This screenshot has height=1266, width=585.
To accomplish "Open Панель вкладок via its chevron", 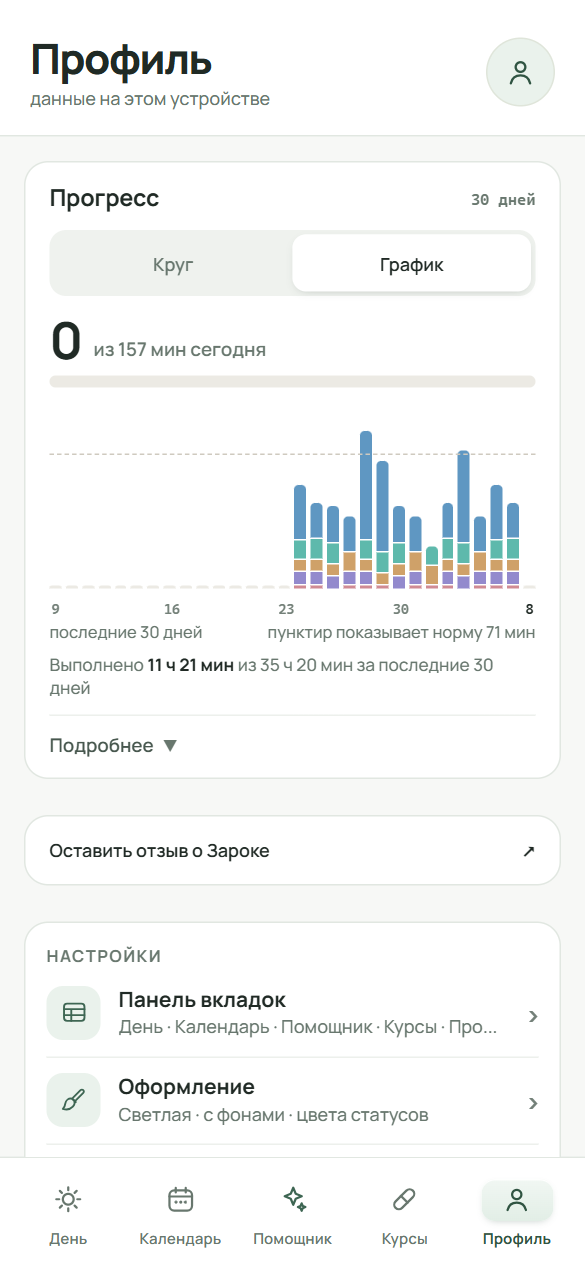I will (533, 1017).
